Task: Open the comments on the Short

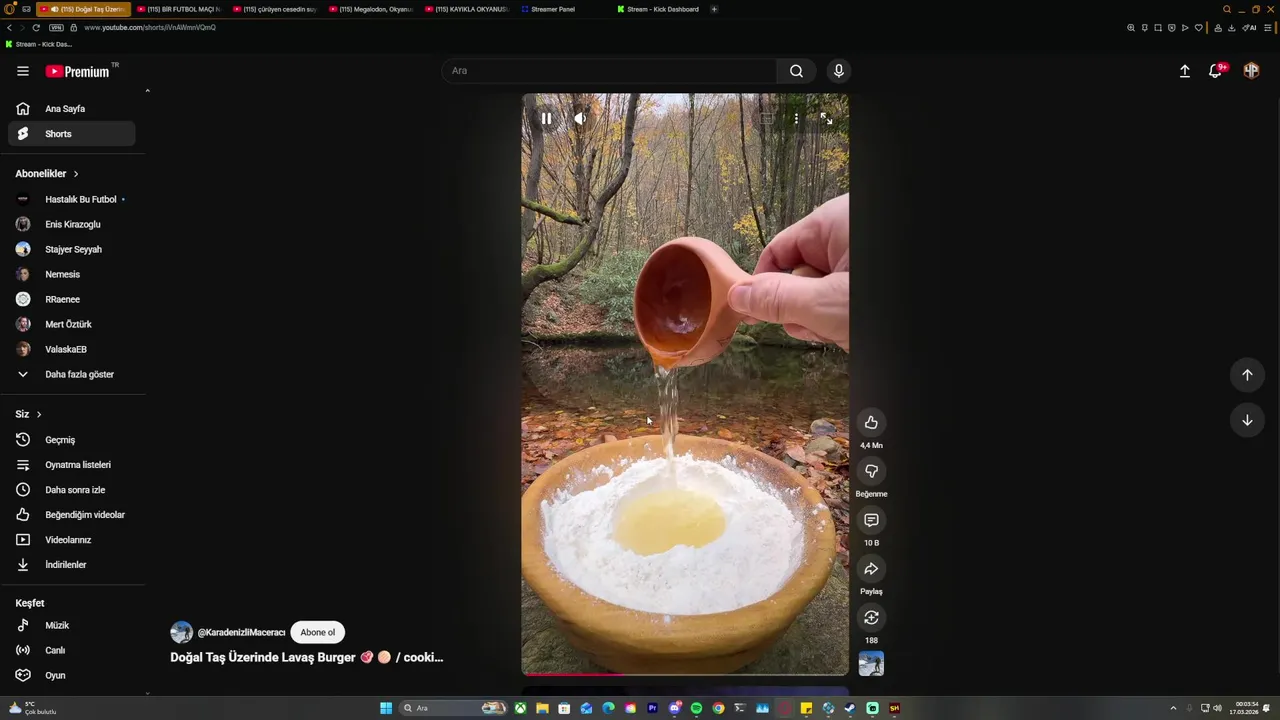Action: (x=871, y=520)
